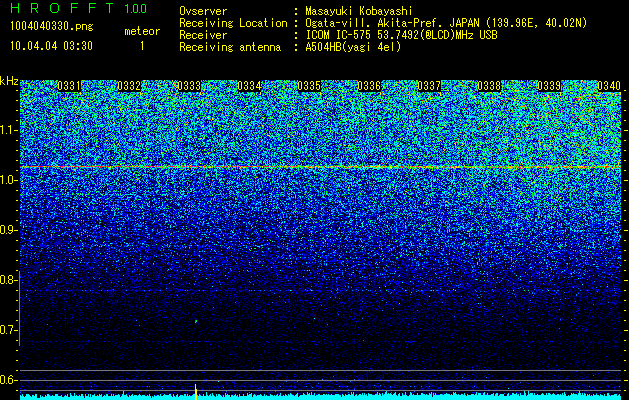
Task: Click the observer name Masayuki Kobayashi
Action: 359,11
